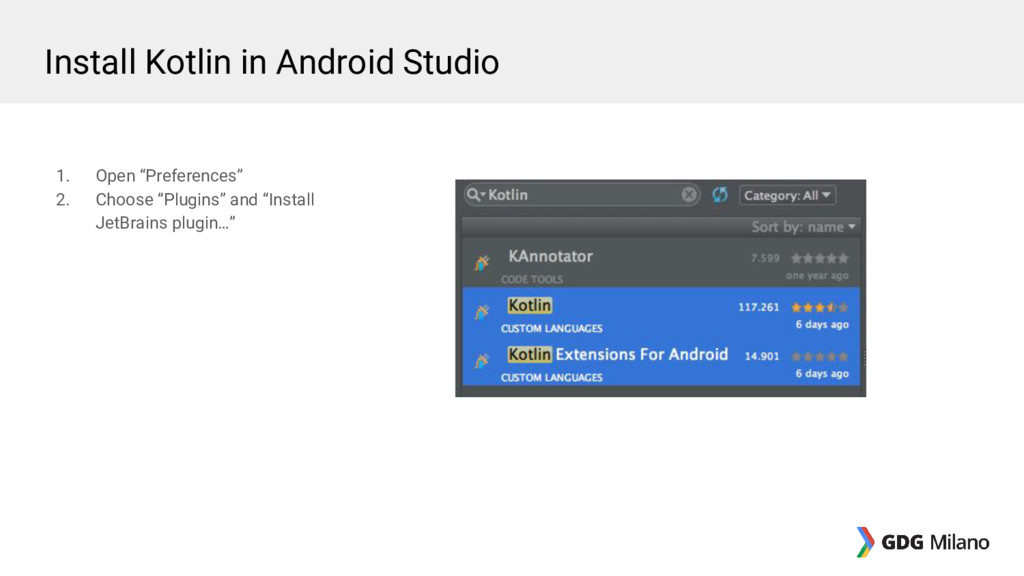This screenshot has width=1024, height=576.
Task: Click the 7.599 download count
Action: pos(765,258)
